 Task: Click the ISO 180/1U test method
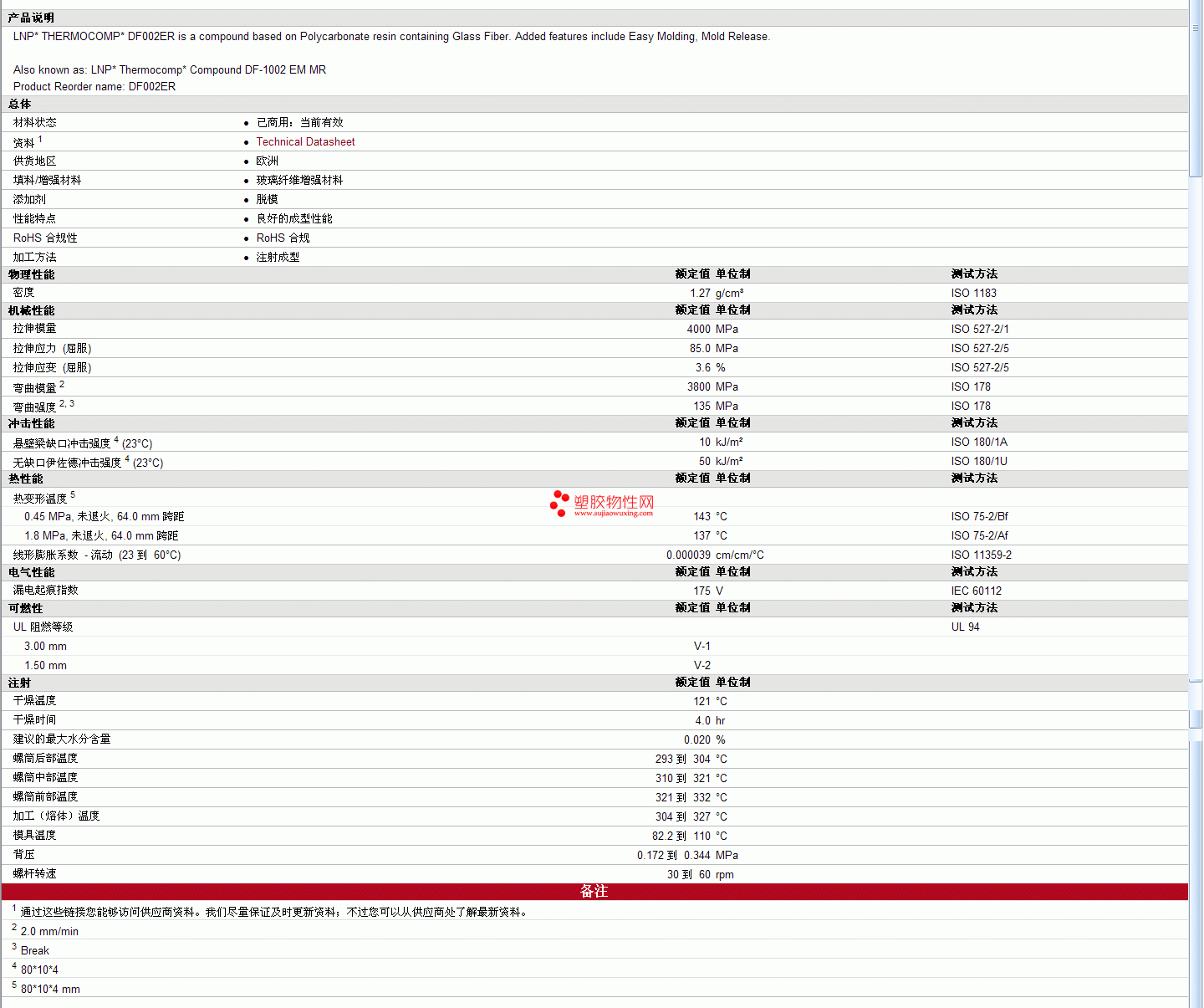[x=979, y=462]
